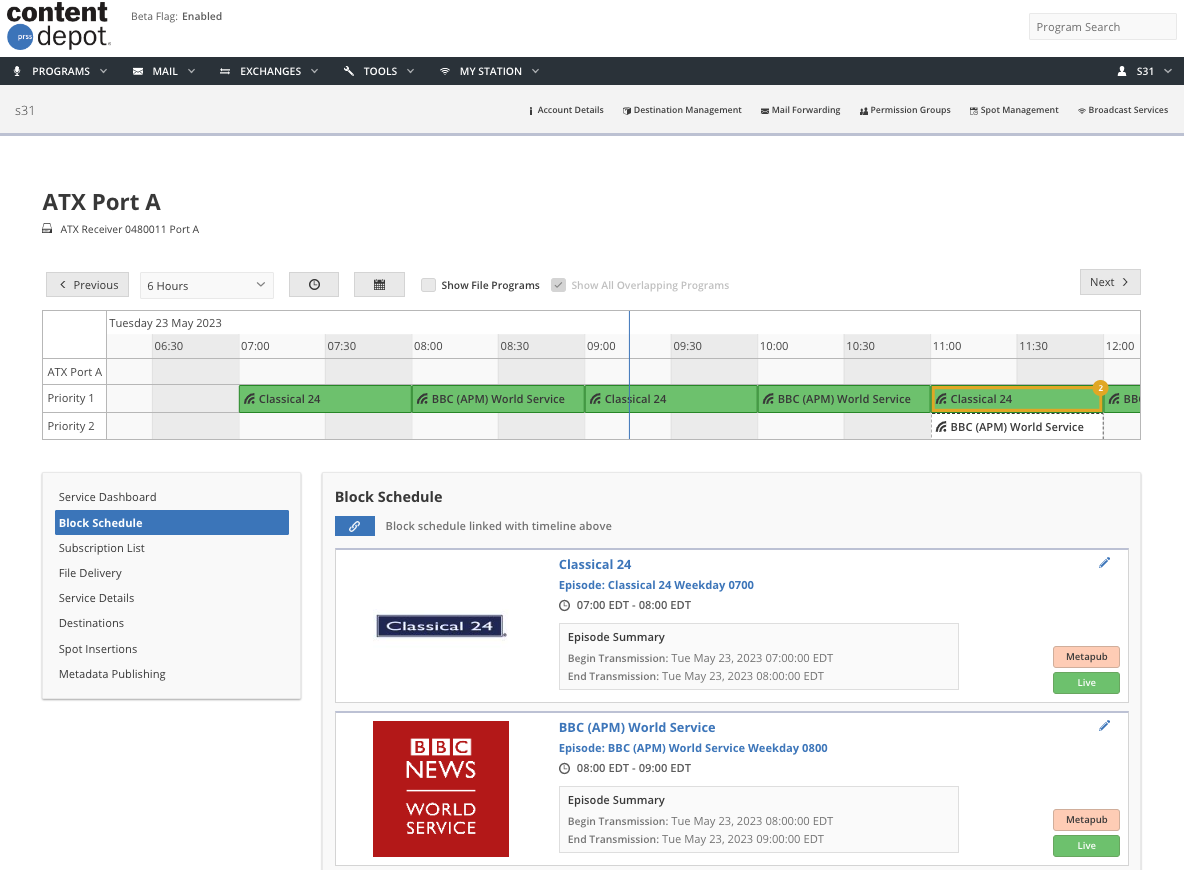
Task: Toggle Show All Overlapping Programs
Action: tap(558, 284)
